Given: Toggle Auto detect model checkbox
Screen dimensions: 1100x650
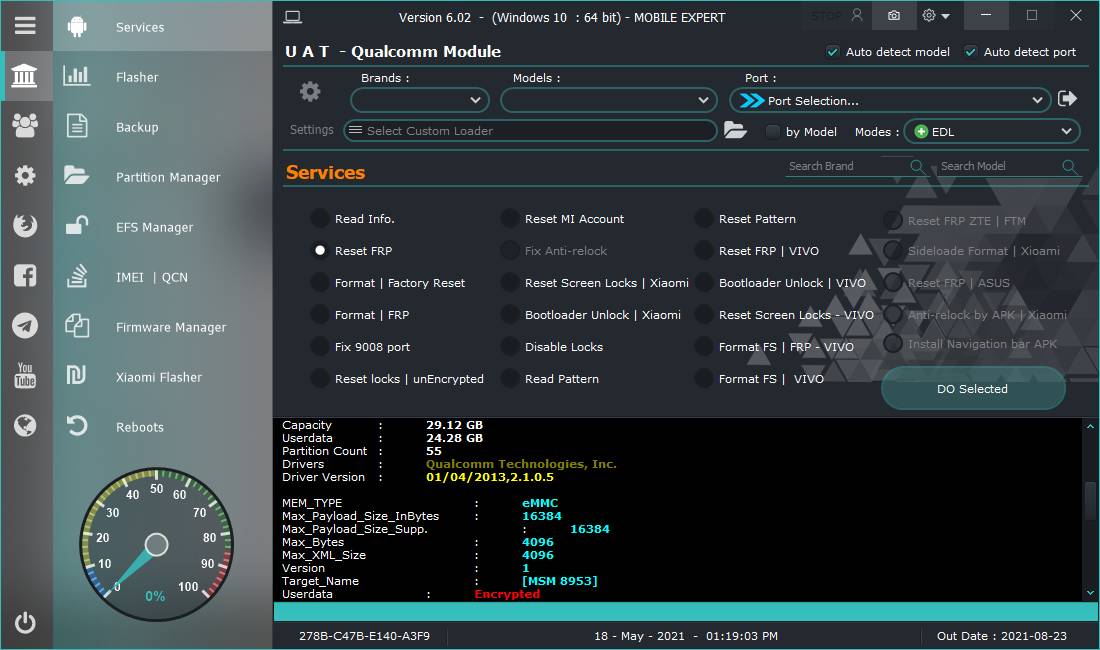Looking at the screenshot, I should (833, 52).
